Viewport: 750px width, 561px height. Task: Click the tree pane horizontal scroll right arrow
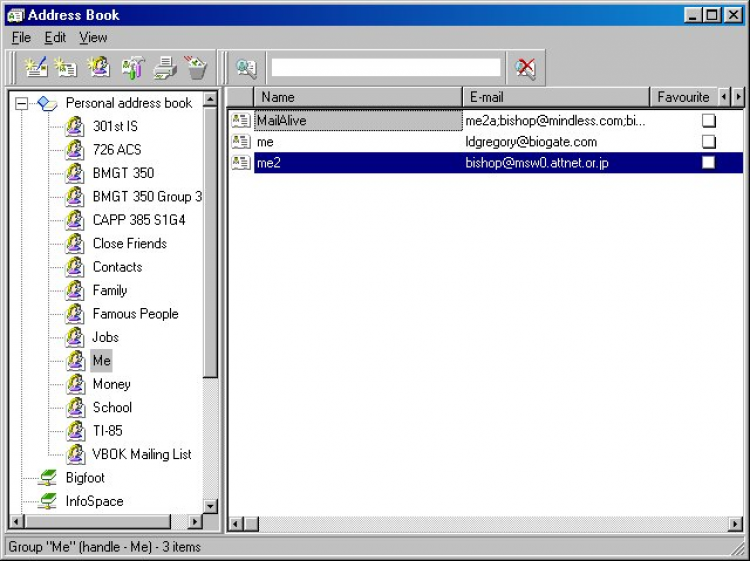[195, 521]
